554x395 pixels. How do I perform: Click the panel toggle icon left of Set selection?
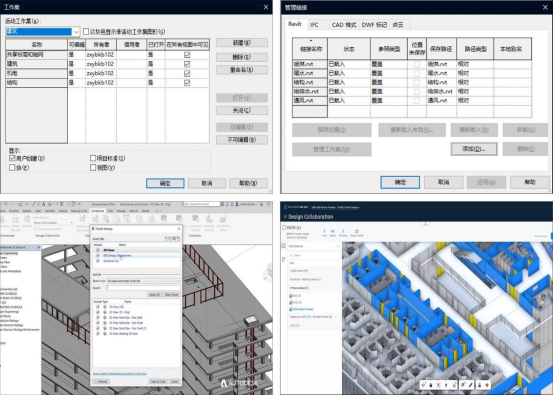(x=284, y=246)
